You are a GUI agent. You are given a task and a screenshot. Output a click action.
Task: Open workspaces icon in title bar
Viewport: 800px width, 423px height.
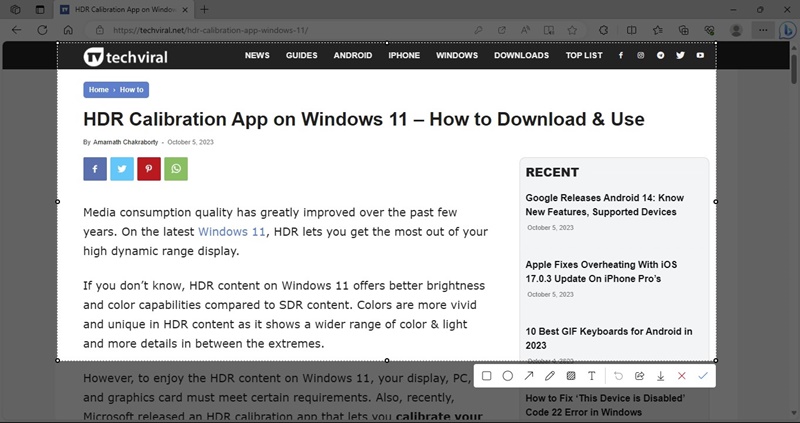pos(15,10)
